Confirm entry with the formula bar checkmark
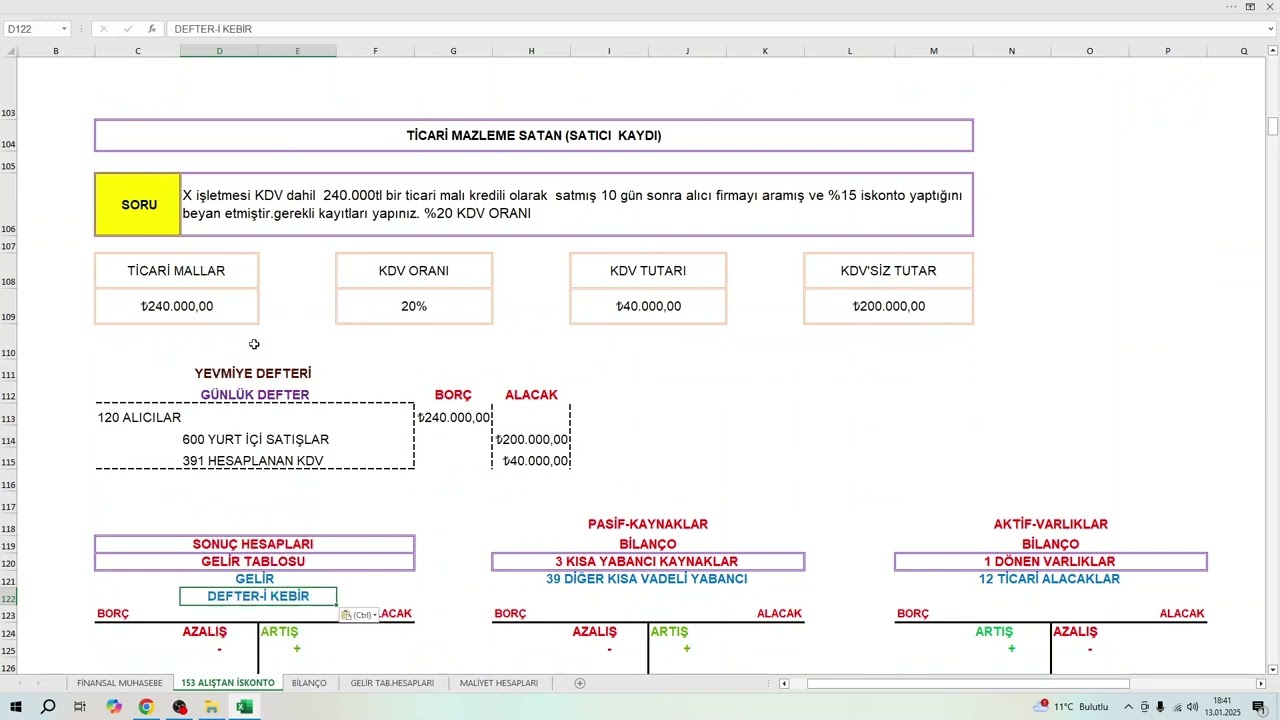Screen dimensions: 1280x720 point(127,29)
